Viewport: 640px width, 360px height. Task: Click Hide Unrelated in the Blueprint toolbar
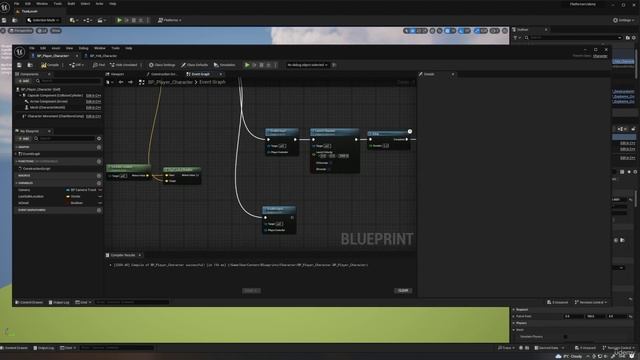click(x=124, y=65)
